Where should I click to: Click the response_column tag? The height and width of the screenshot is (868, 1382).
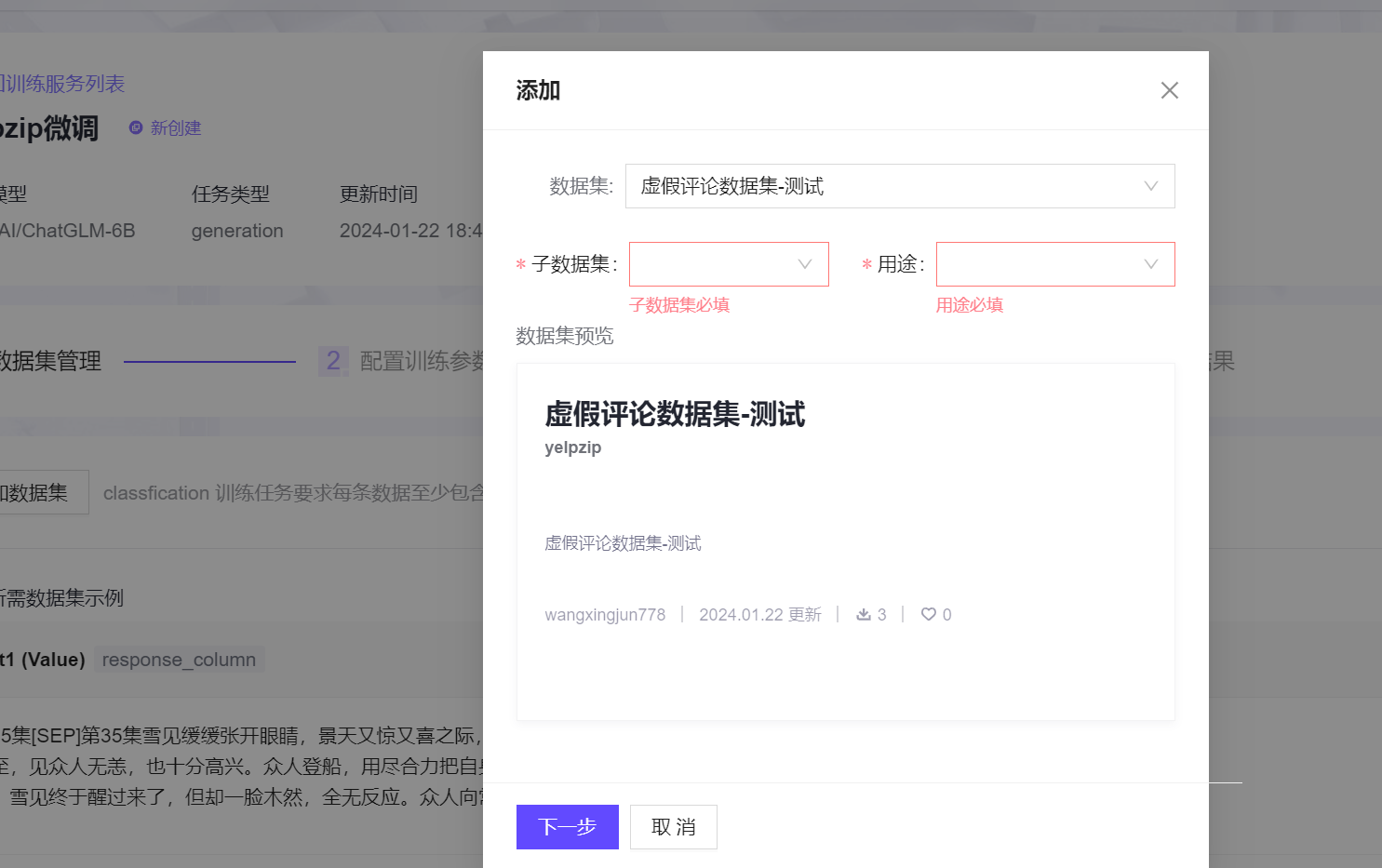pos(179,660)
